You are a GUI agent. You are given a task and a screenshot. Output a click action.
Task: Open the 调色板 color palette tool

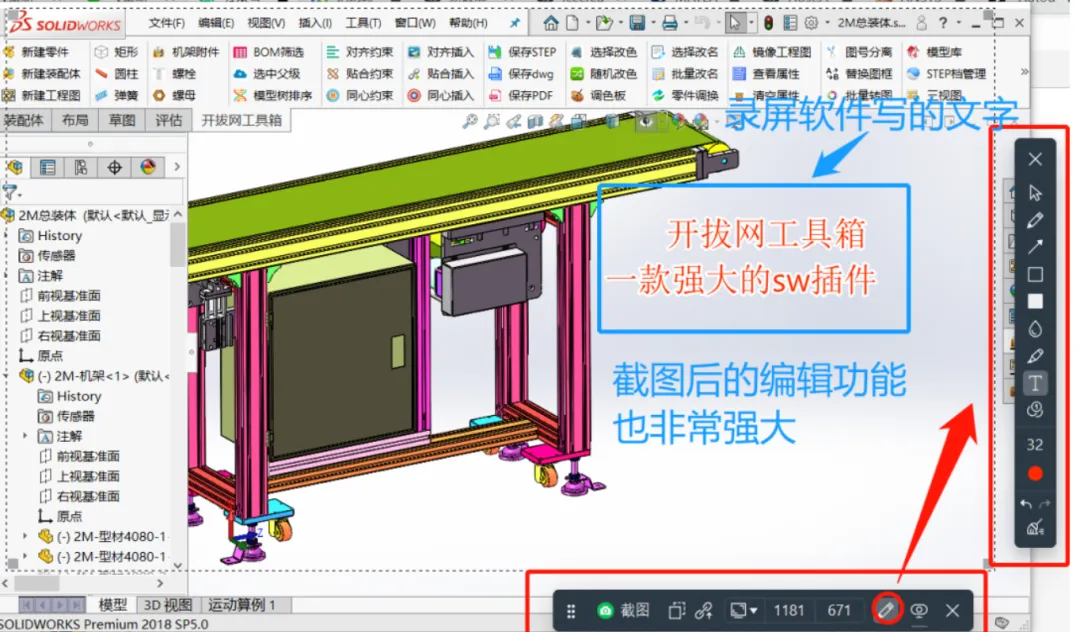coord(598,95)
